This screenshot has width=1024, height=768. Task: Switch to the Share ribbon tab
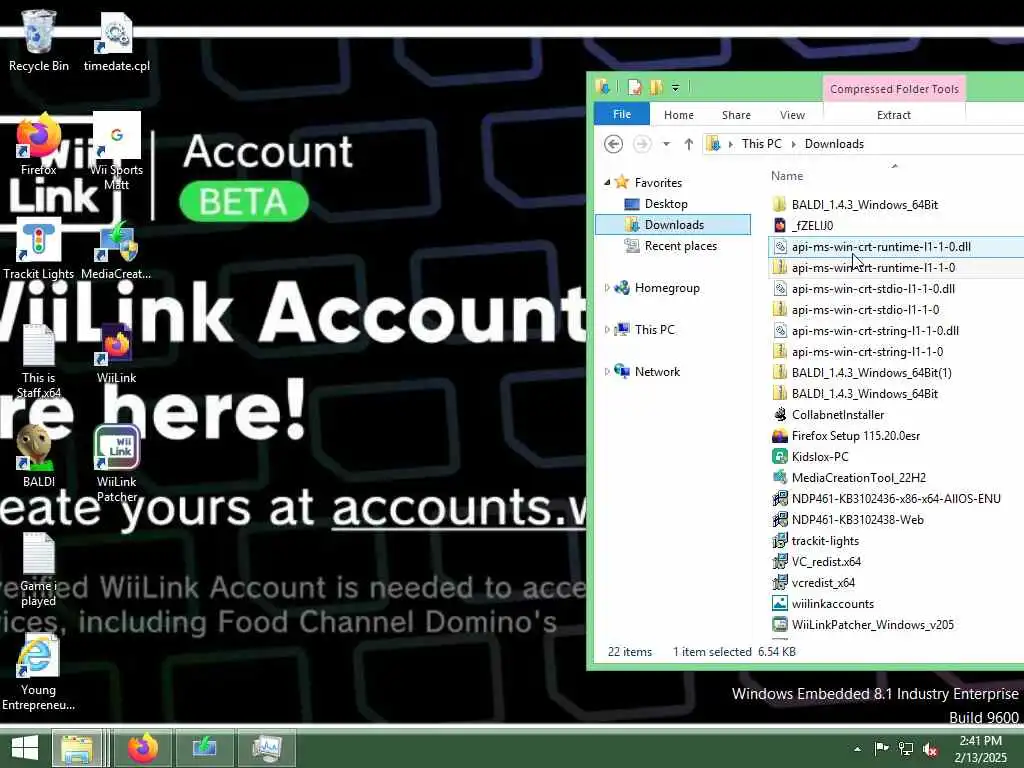tap(736, 115)
